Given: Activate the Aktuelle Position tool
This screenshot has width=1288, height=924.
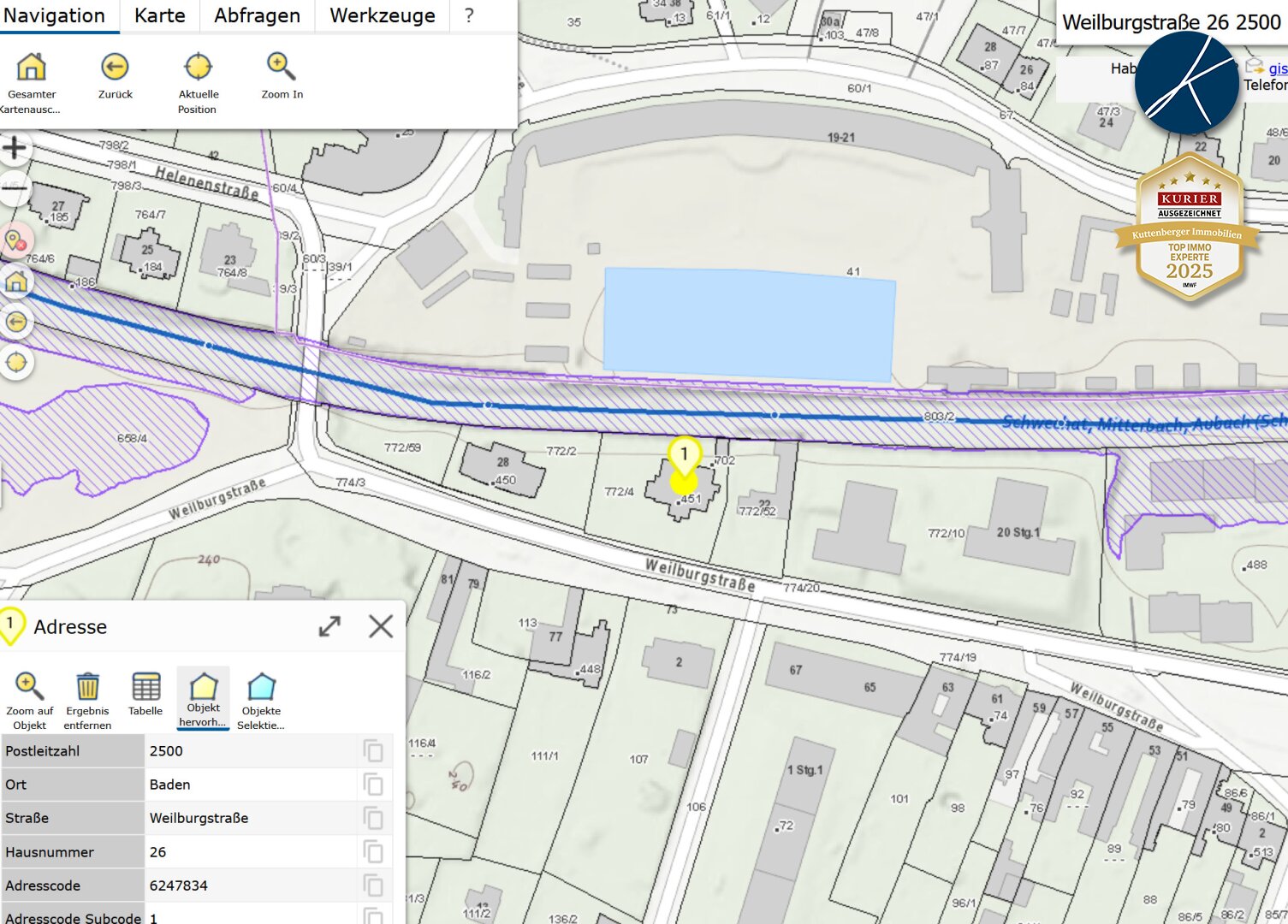Looking at the screenshot, I should click(x=198, y=68).
